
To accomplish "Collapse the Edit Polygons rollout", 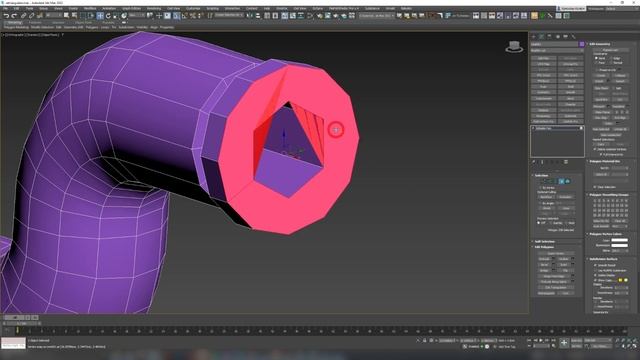I will point(544,247).
